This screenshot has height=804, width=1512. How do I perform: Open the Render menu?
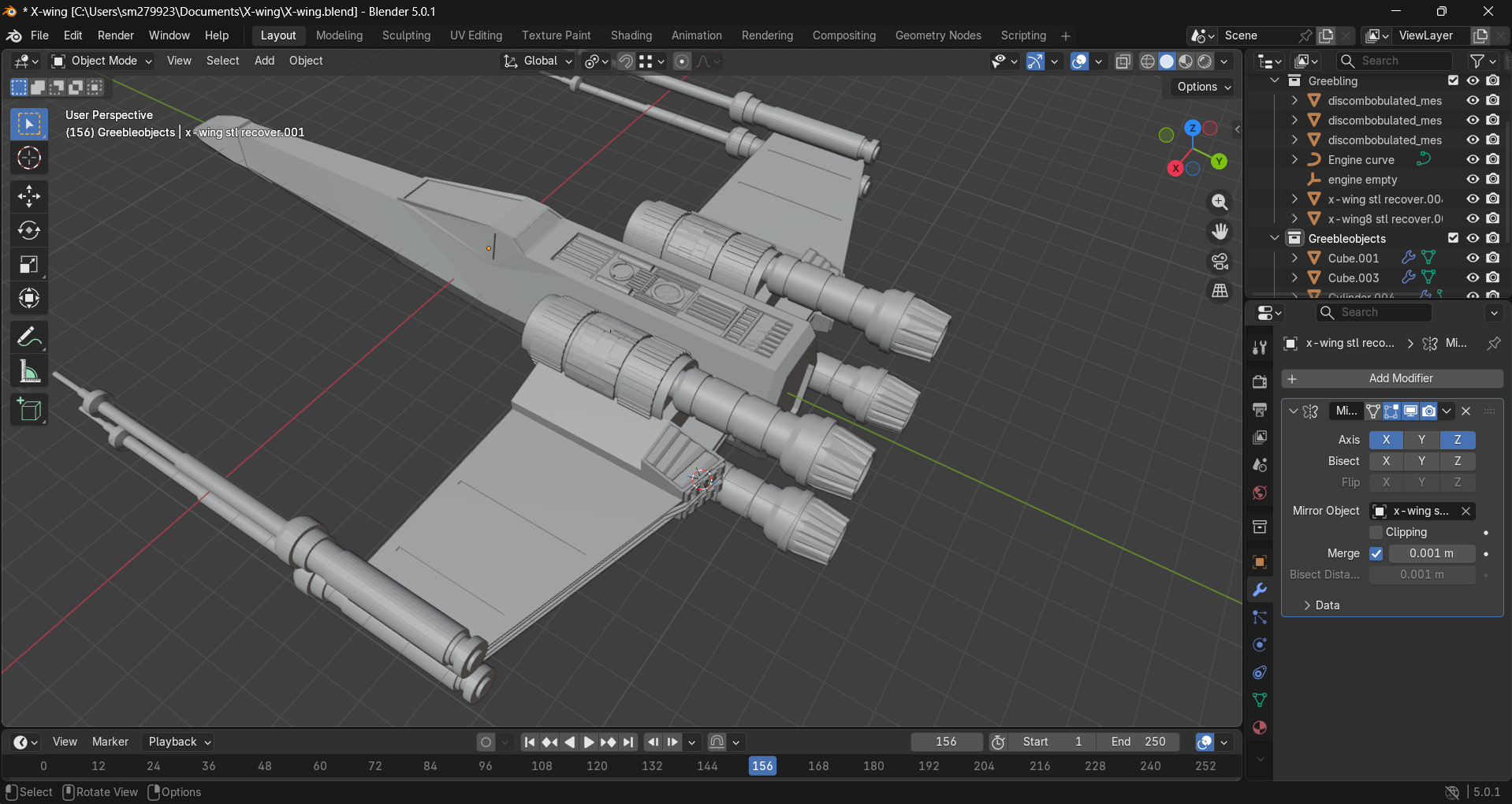point(116,35)
